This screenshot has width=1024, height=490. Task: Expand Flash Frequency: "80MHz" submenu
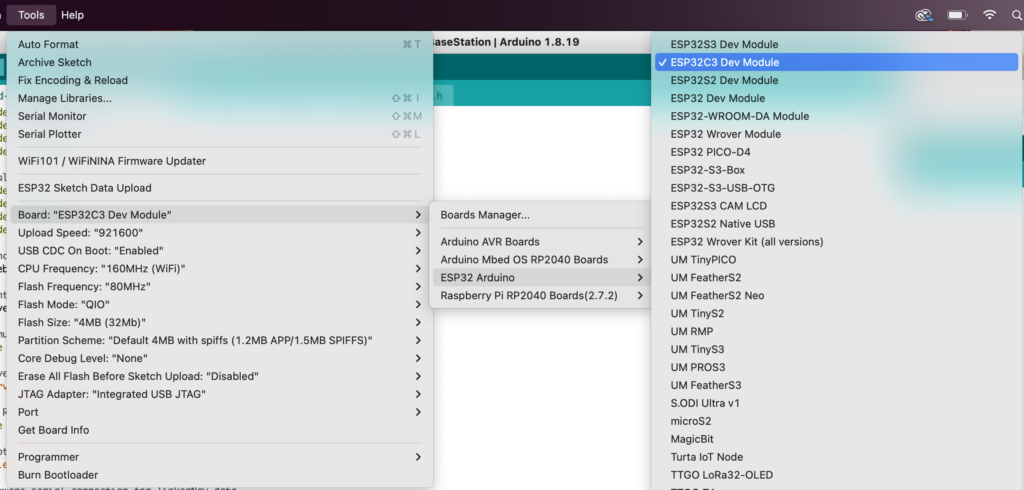(219, 286)
